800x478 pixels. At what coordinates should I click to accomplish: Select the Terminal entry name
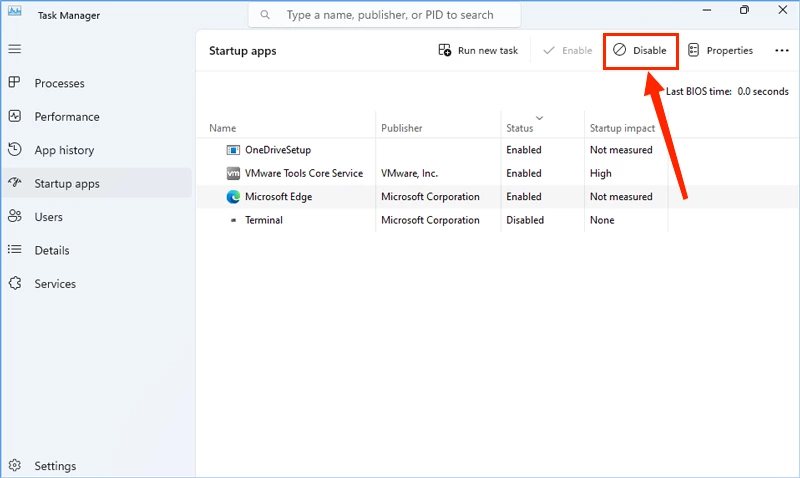tap(263, 220)
